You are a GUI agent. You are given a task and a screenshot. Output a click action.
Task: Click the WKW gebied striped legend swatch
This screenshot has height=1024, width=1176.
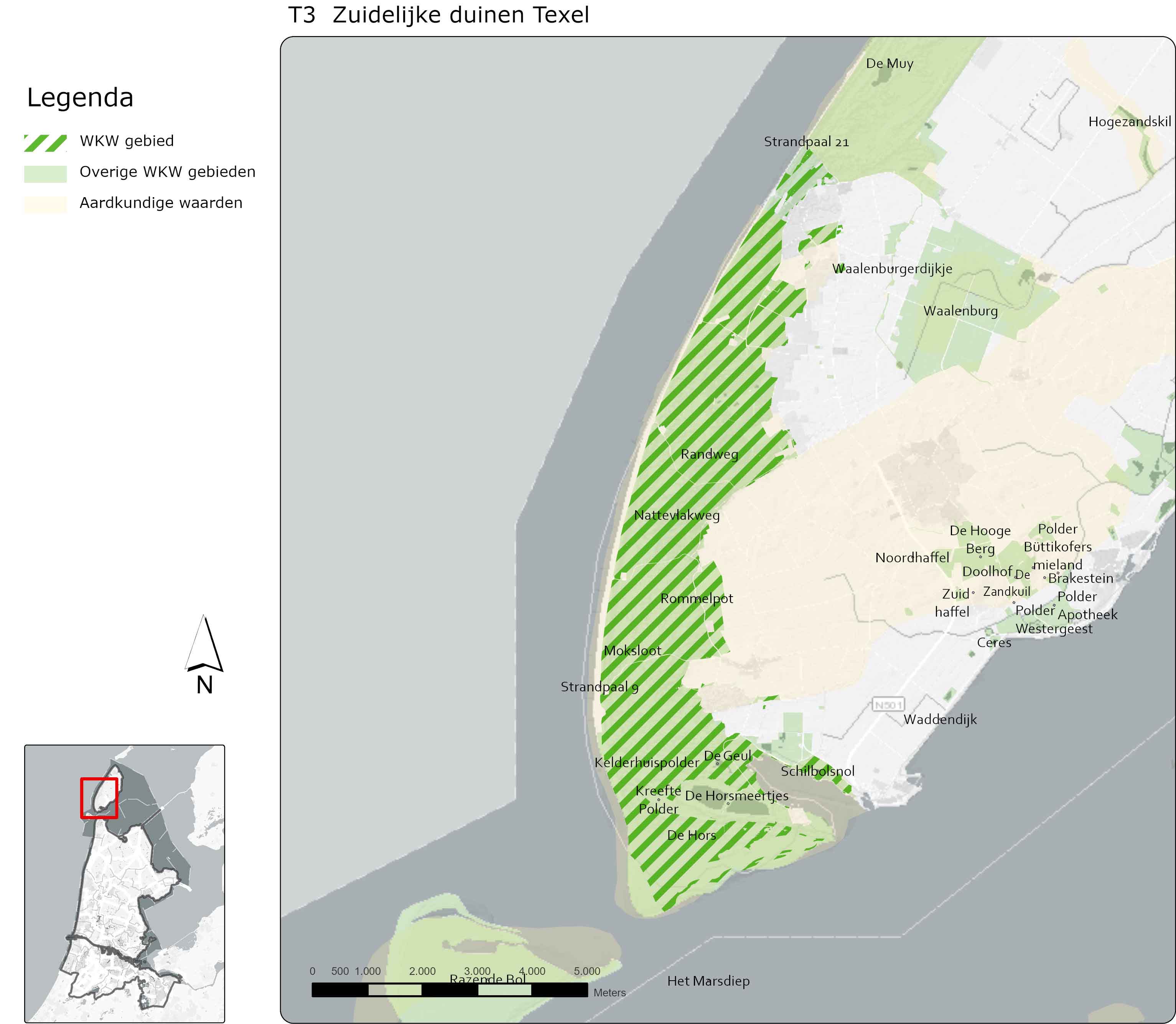[x=45, y=143]
